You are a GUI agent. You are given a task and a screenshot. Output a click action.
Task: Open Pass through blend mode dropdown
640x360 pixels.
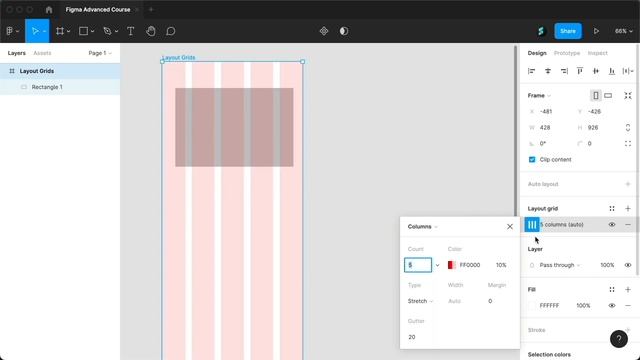pos(560,265)
